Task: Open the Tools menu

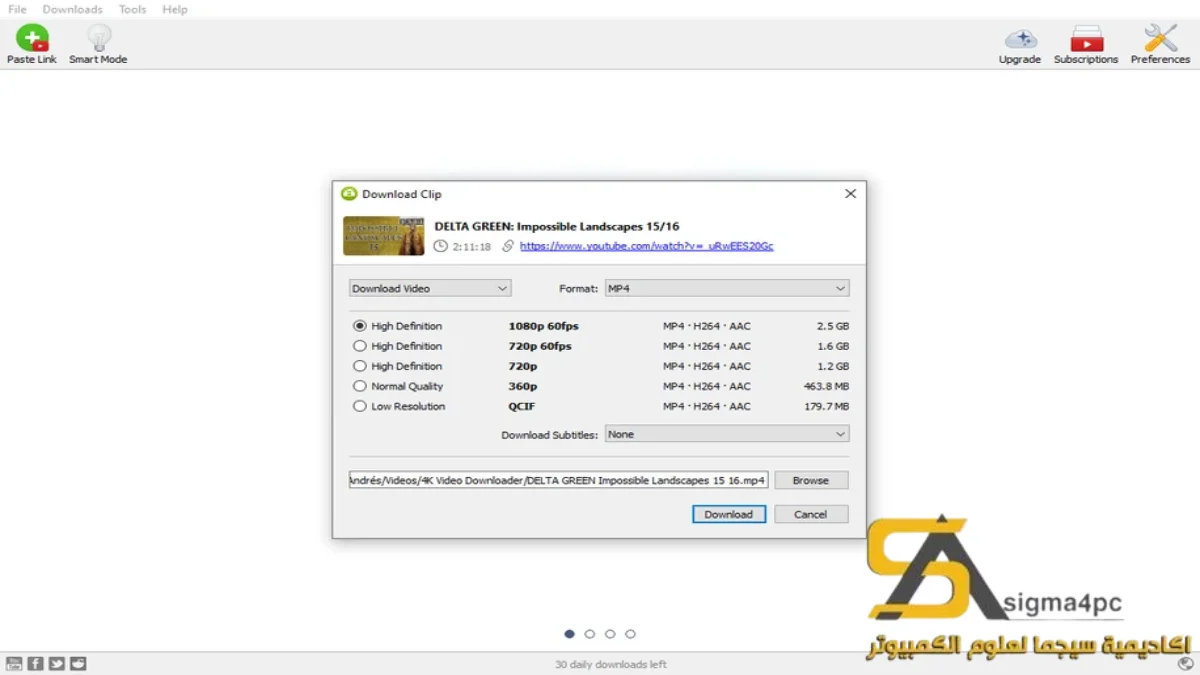Action: [132, 9]
